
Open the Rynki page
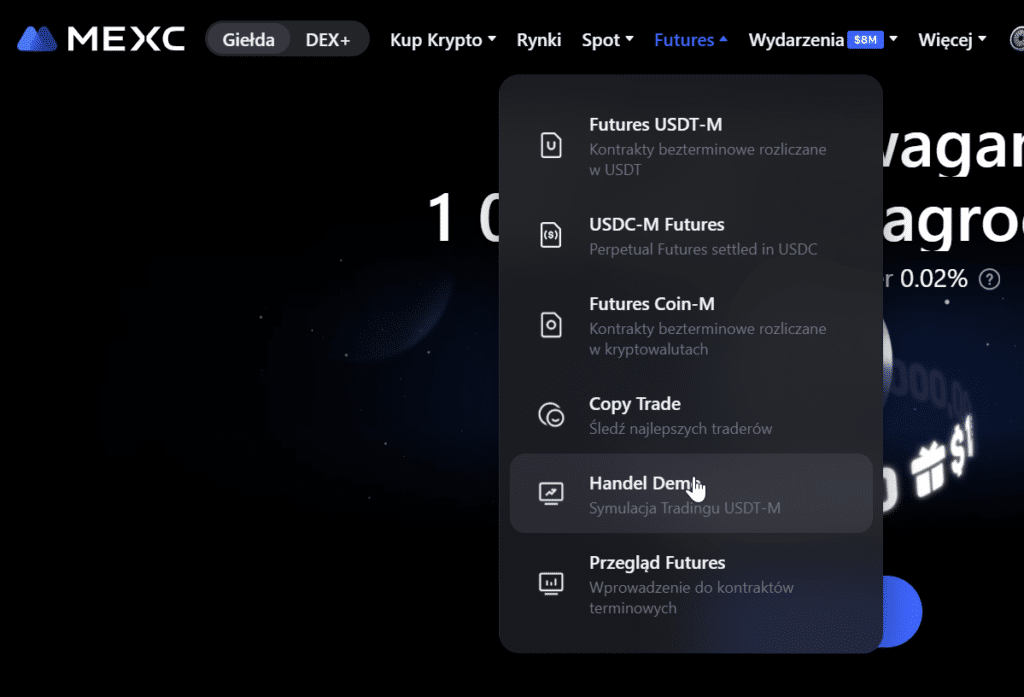click(x=539, y=40)
